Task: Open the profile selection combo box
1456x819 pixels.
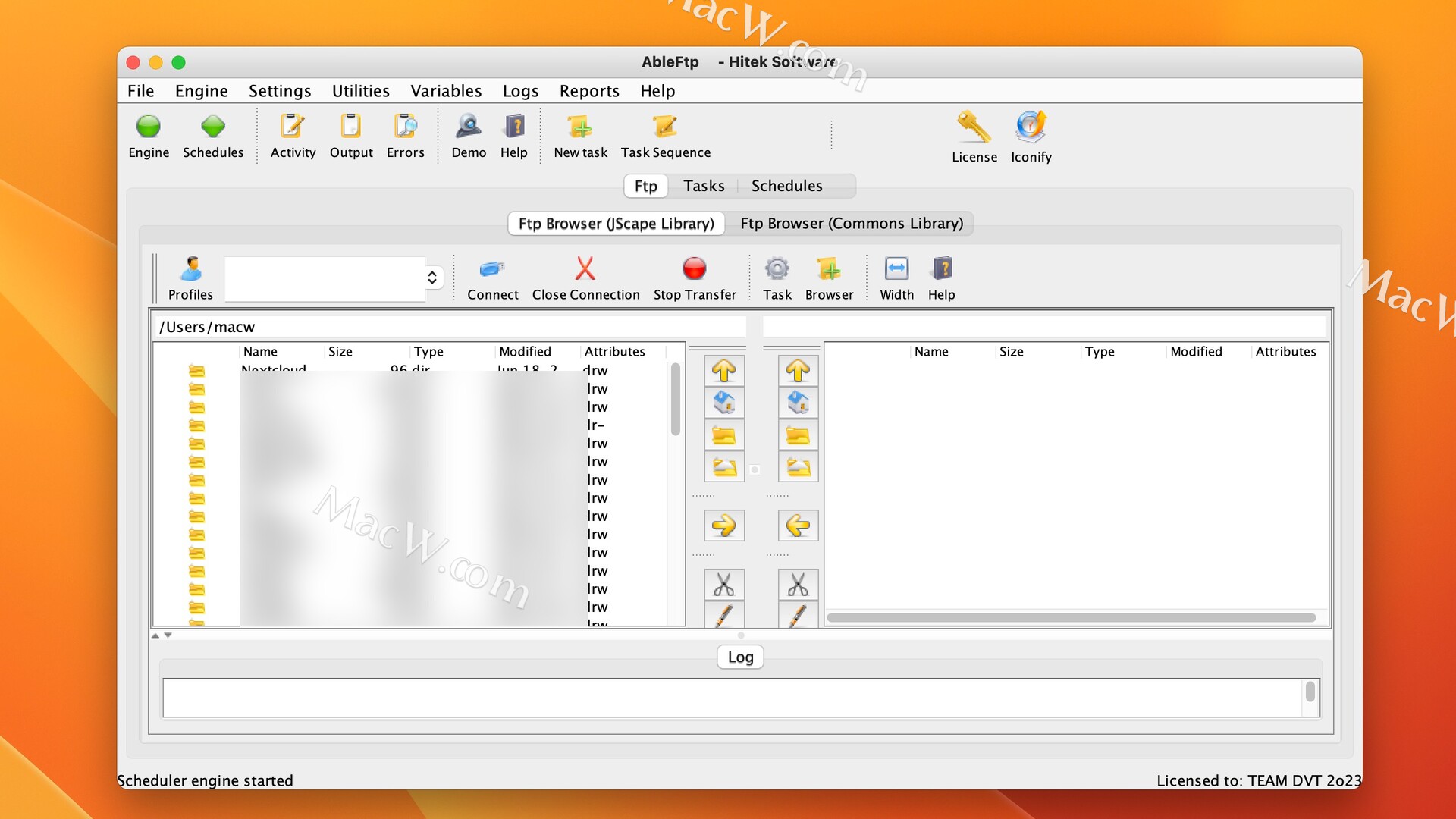Action: [334, 278]
